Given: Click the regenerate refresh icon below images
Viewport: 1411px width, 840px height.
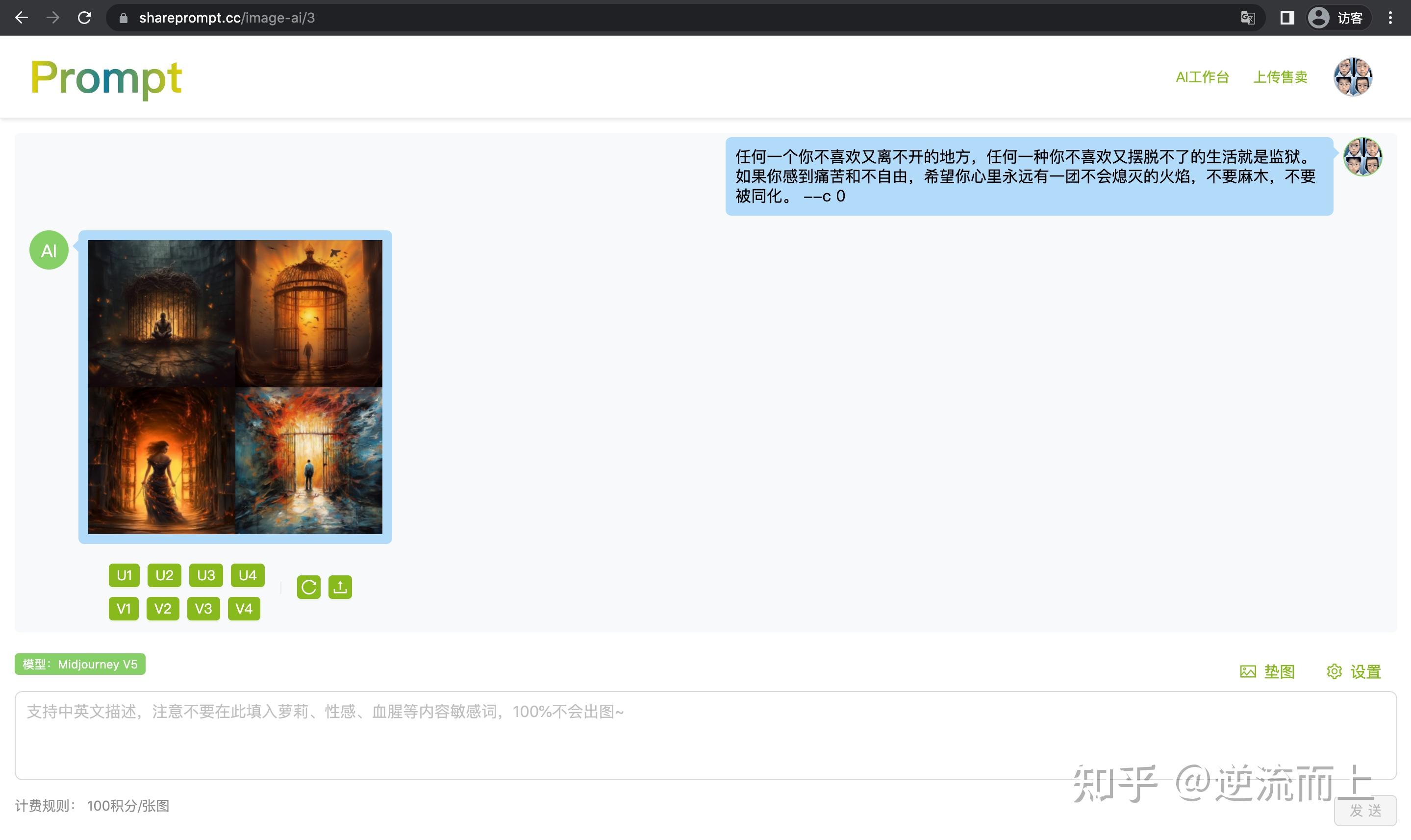Looking at the screenshot, I should [x=308, y=587].
